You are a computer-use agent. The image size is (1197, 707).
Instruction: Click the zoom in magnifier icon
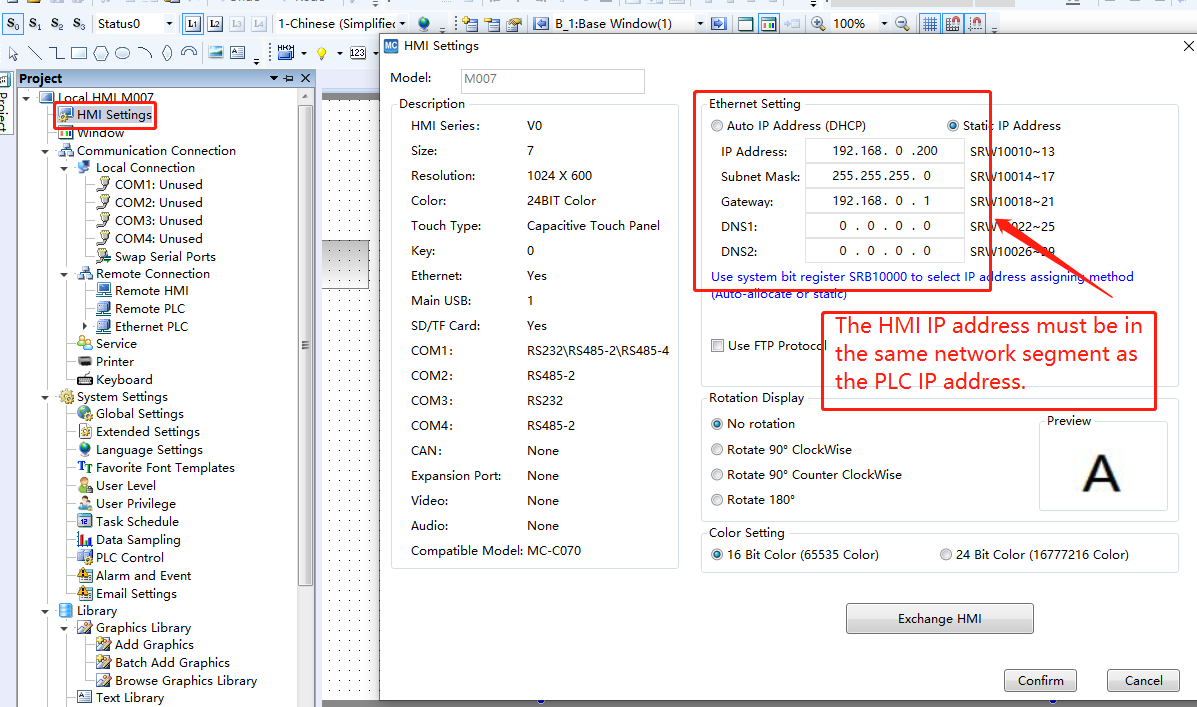pyautogui.click(x=818, y=23)
